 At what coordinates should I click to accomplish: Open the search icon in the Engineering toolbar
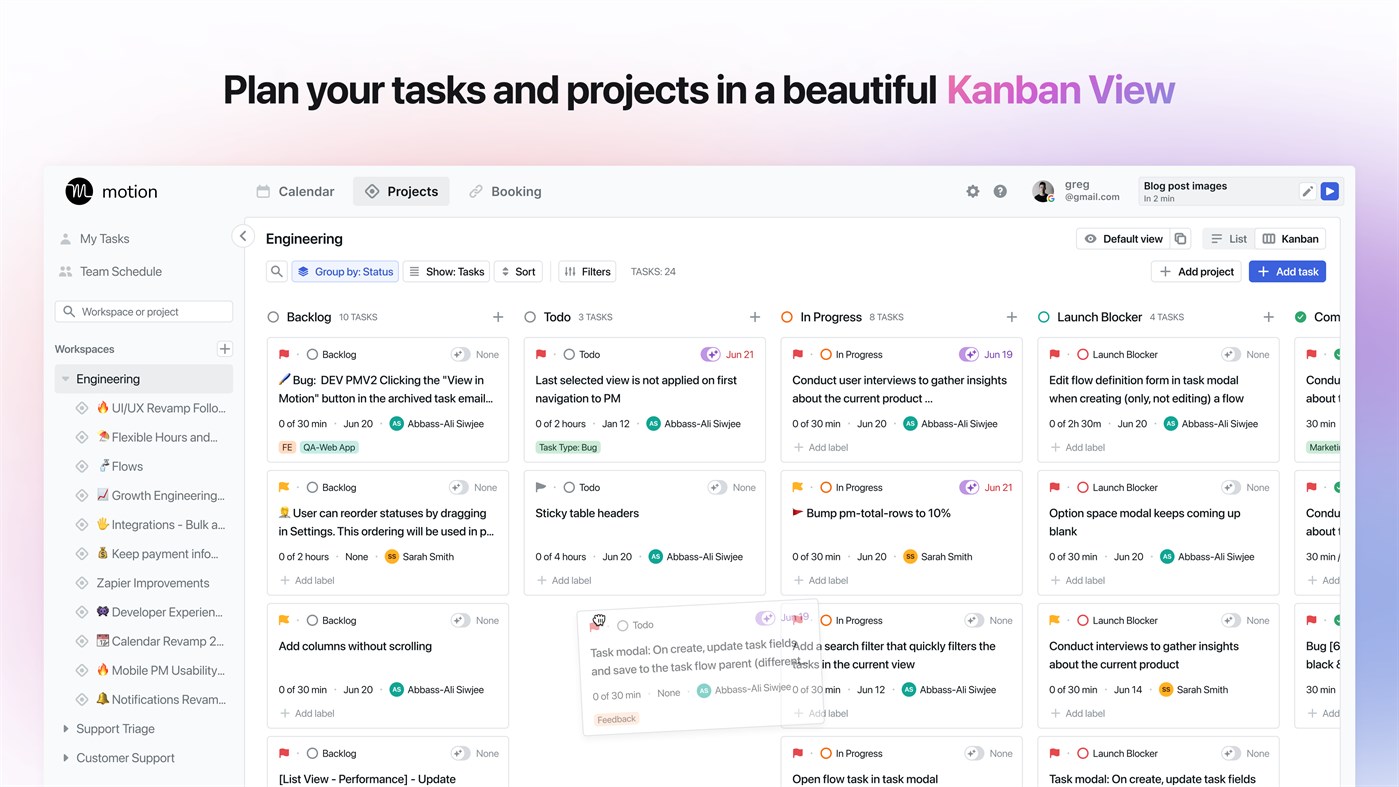click(277, 270)
